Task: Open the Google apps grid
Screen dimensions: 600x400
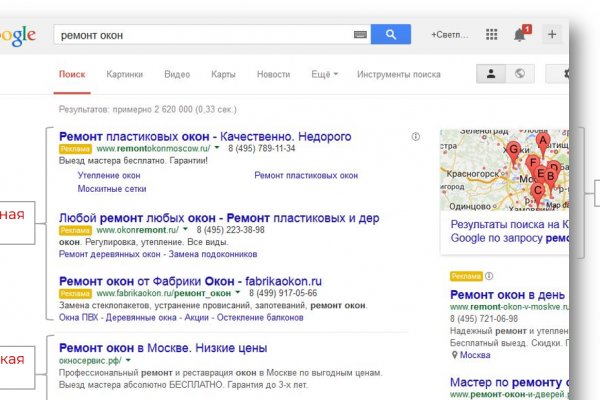Action: (x=491, y=34)
